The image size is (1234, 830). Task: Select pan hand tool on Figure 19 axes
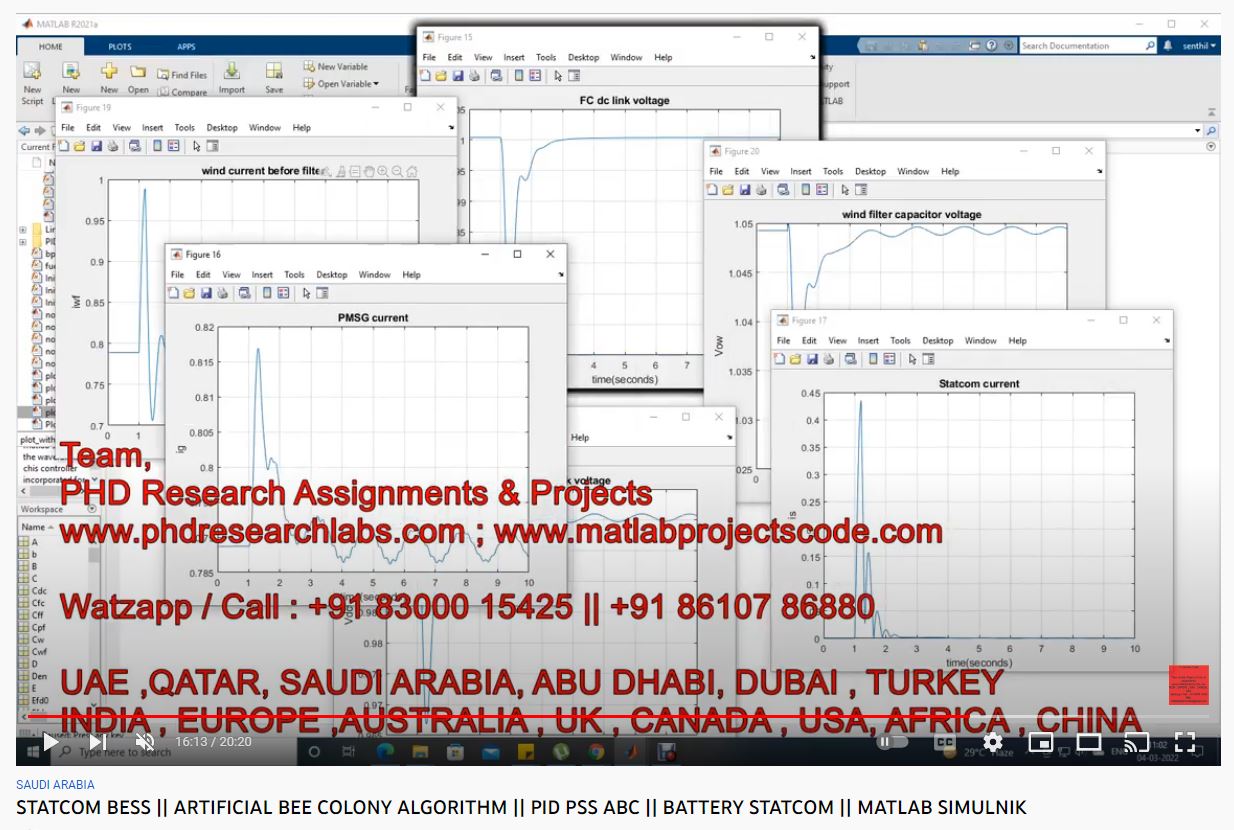coord(368,172)
